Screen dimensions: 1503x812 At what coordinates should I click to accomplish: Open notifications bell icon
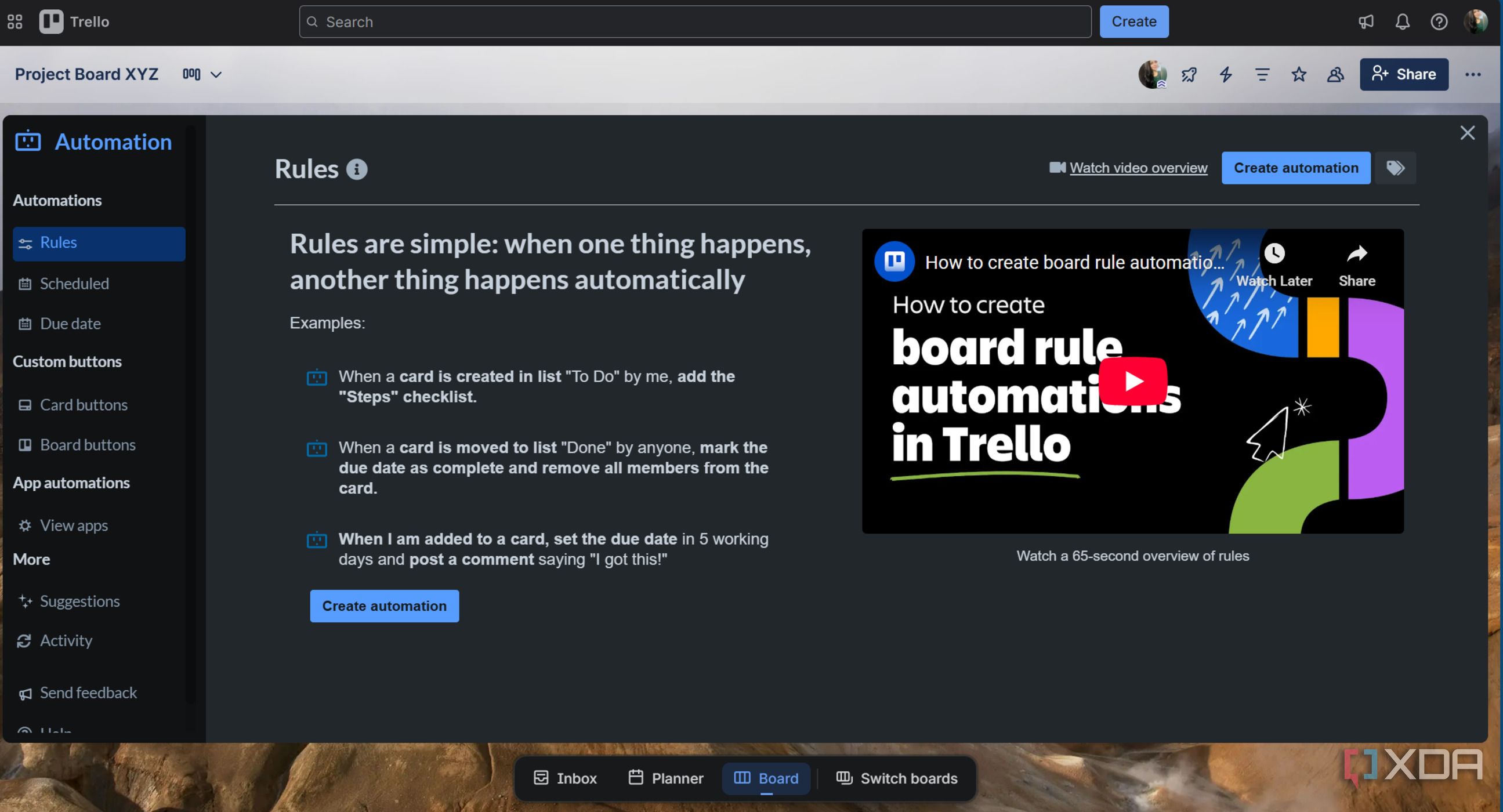[1403, 21]
